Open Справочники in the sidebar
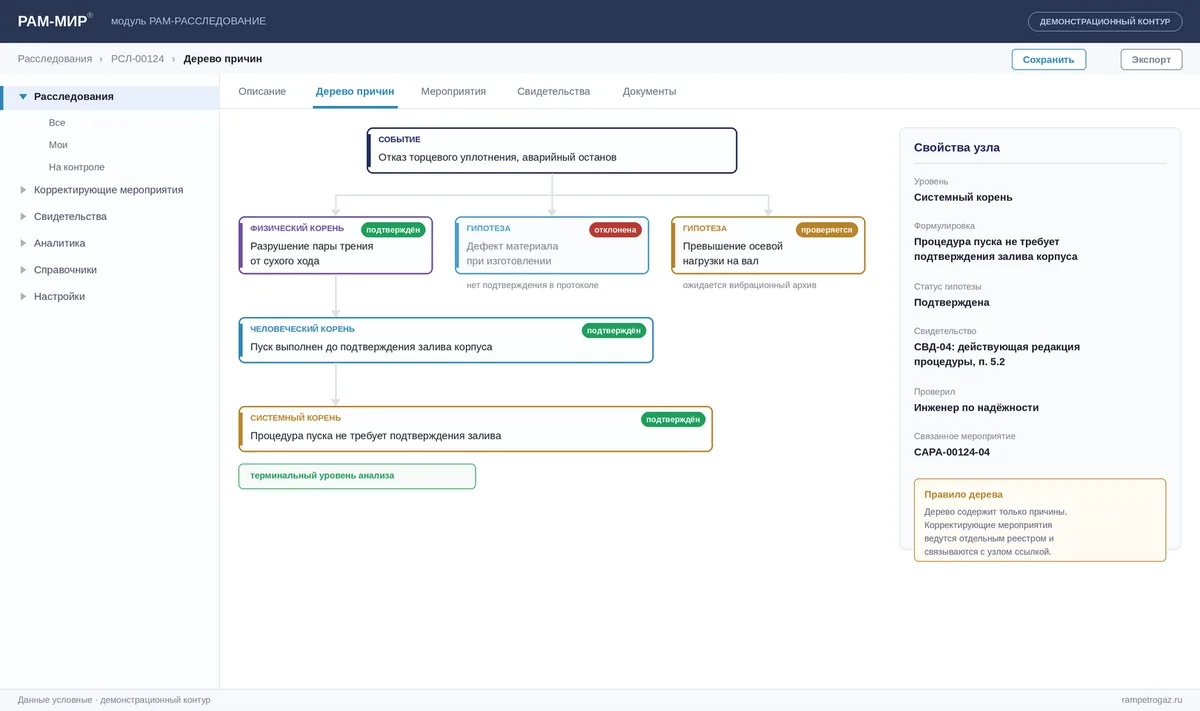Screen dimensions: 1200x711 pyautogui.click(x=66, y=270)
